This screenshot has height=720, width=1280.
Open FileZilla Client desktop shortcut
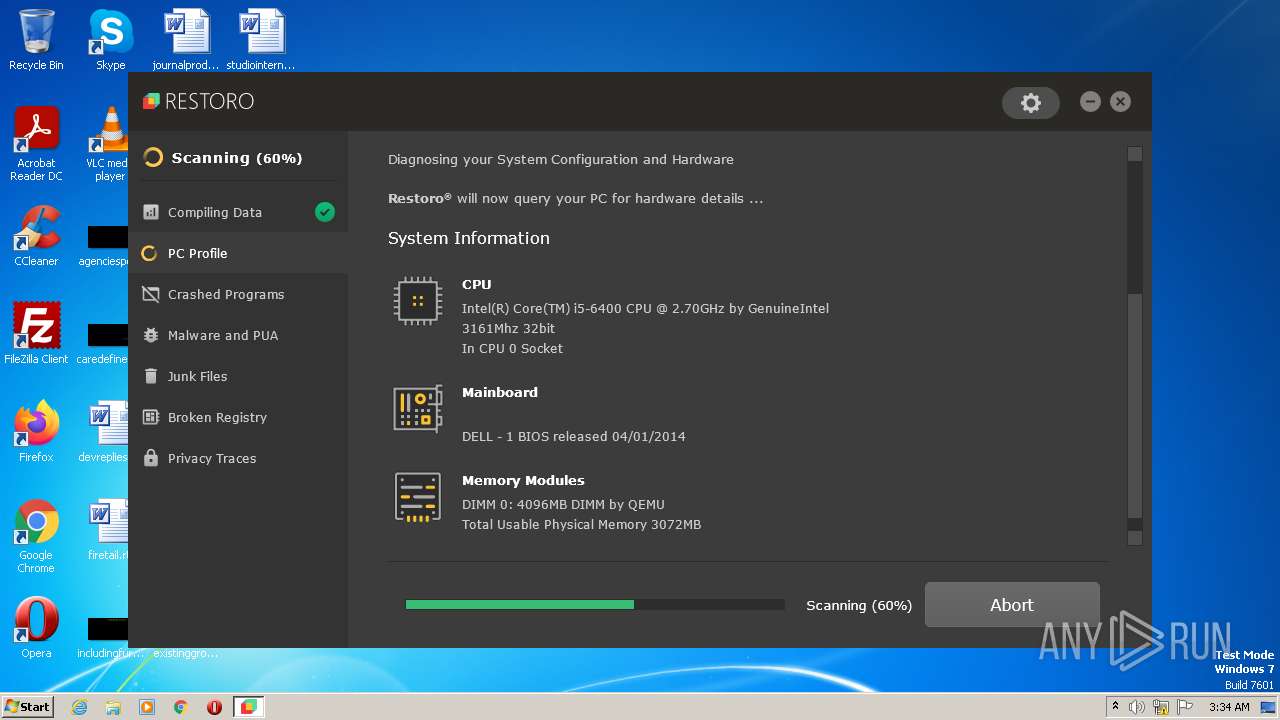pyautogui.click(x=36, y=334)
